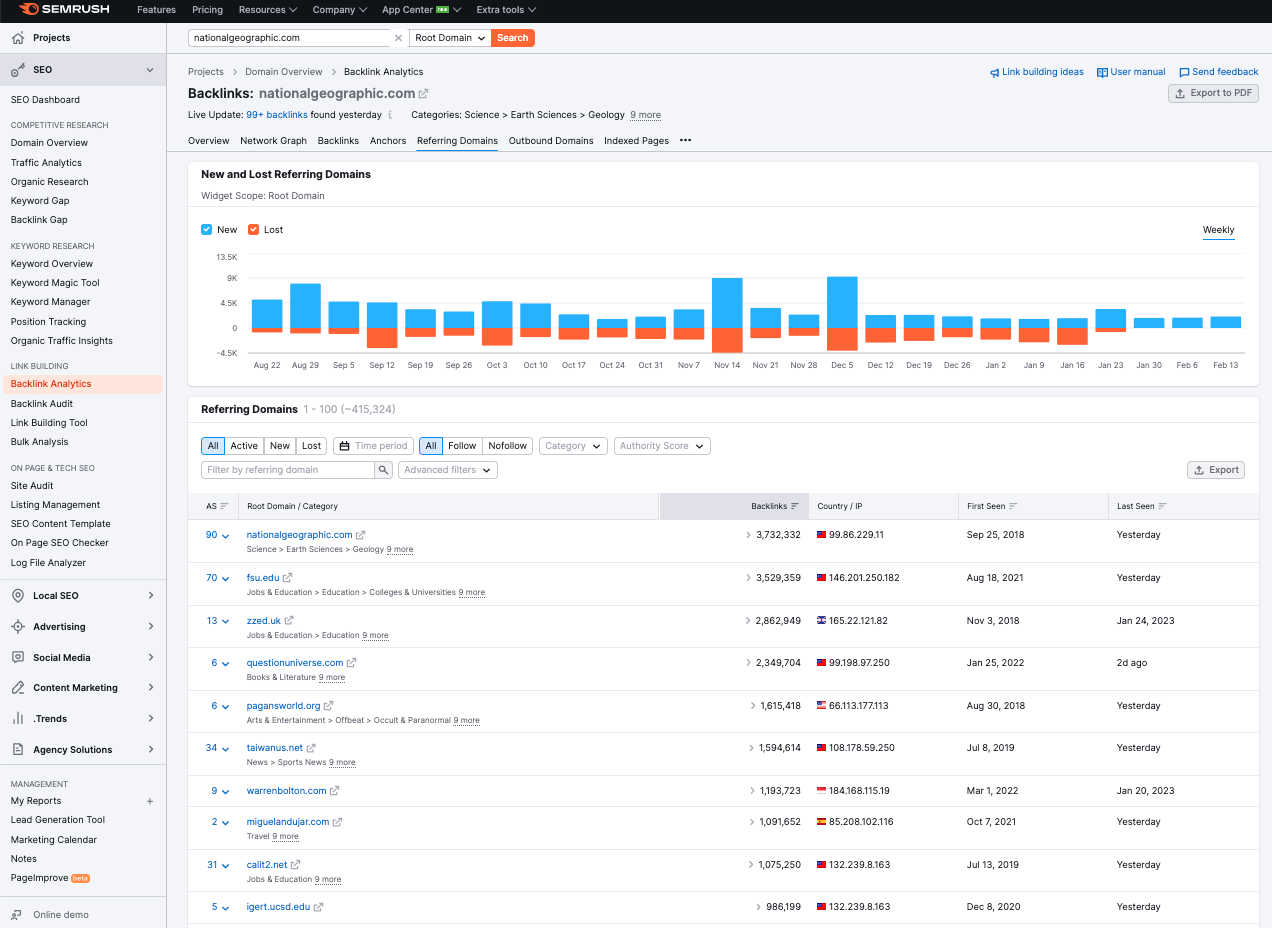Image resolution: width=1272 pixels, height=928 pixels.
Task: Open calit2.net external link icon
Action: click(296, 865)
